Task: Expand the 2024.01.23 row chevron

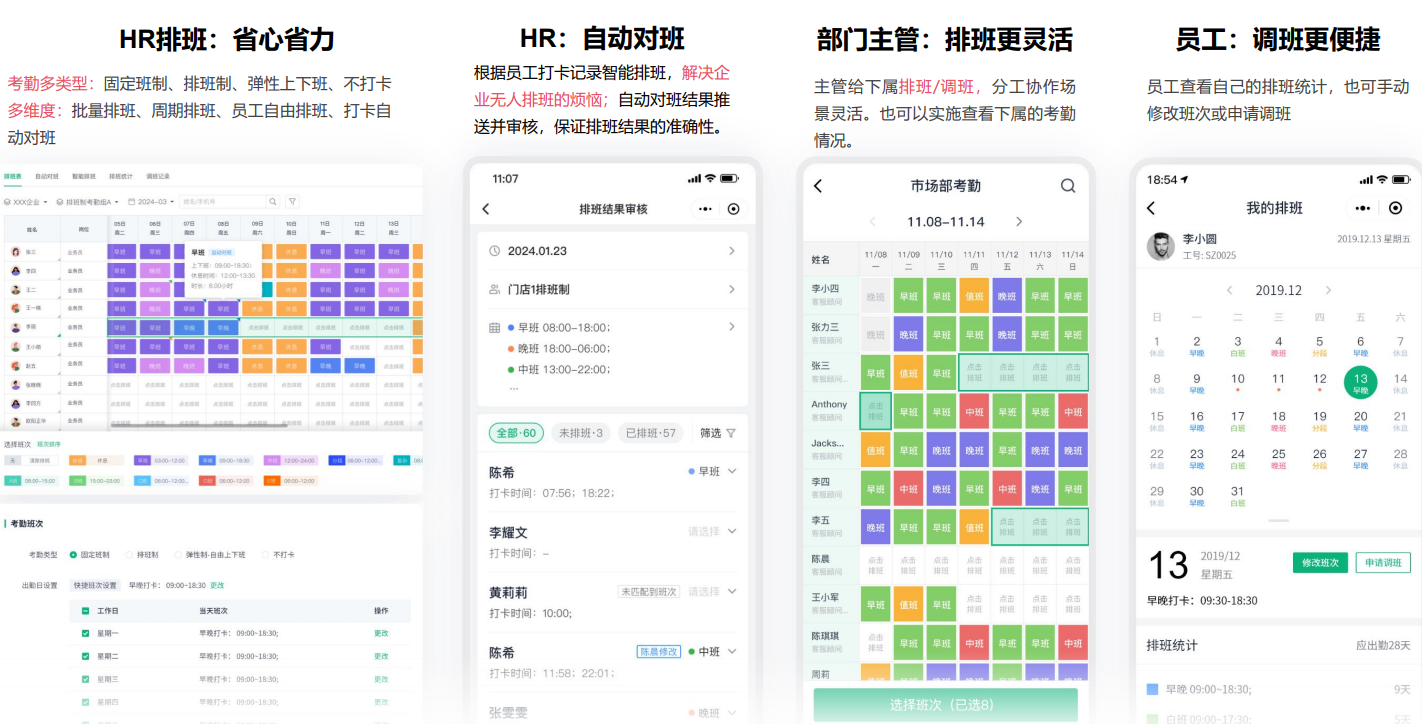Action: [x=732, y=251]
